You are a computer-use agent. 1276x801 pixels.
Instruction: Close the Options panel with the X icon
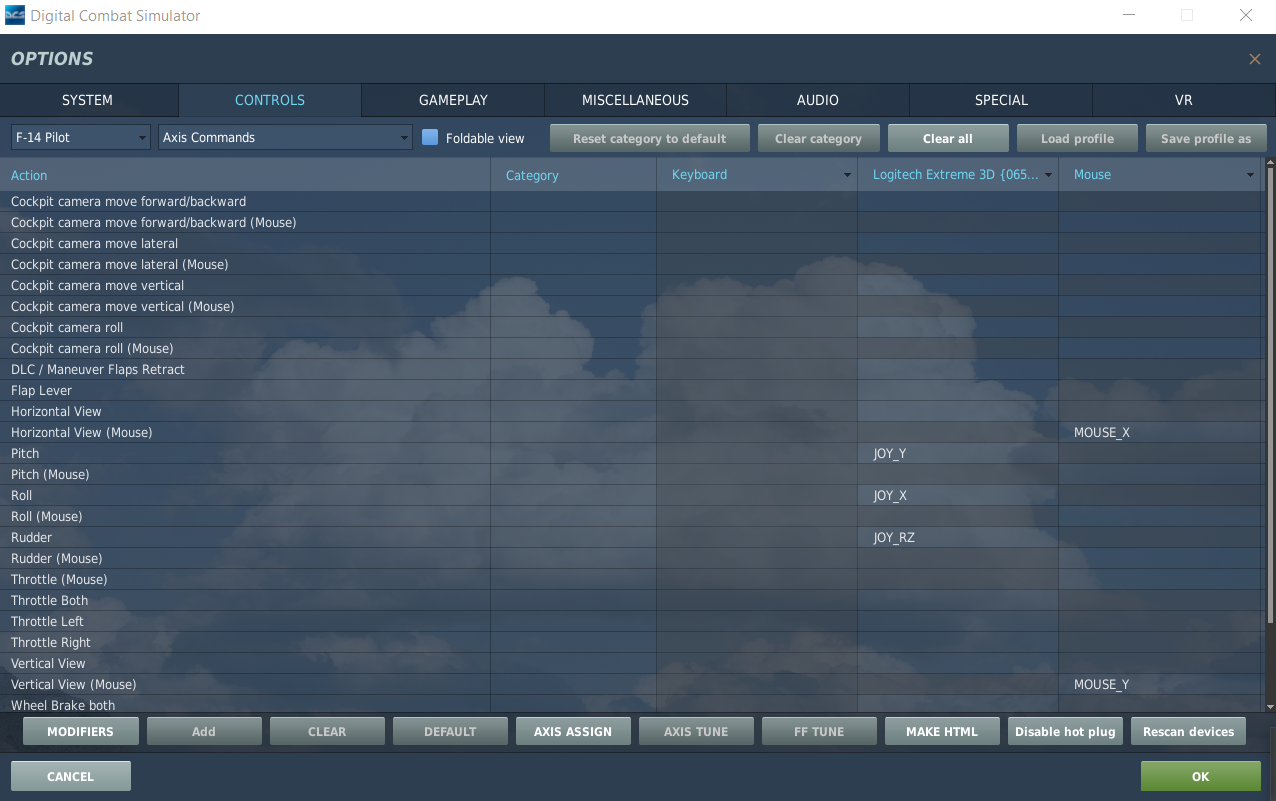coord(1255,59)
